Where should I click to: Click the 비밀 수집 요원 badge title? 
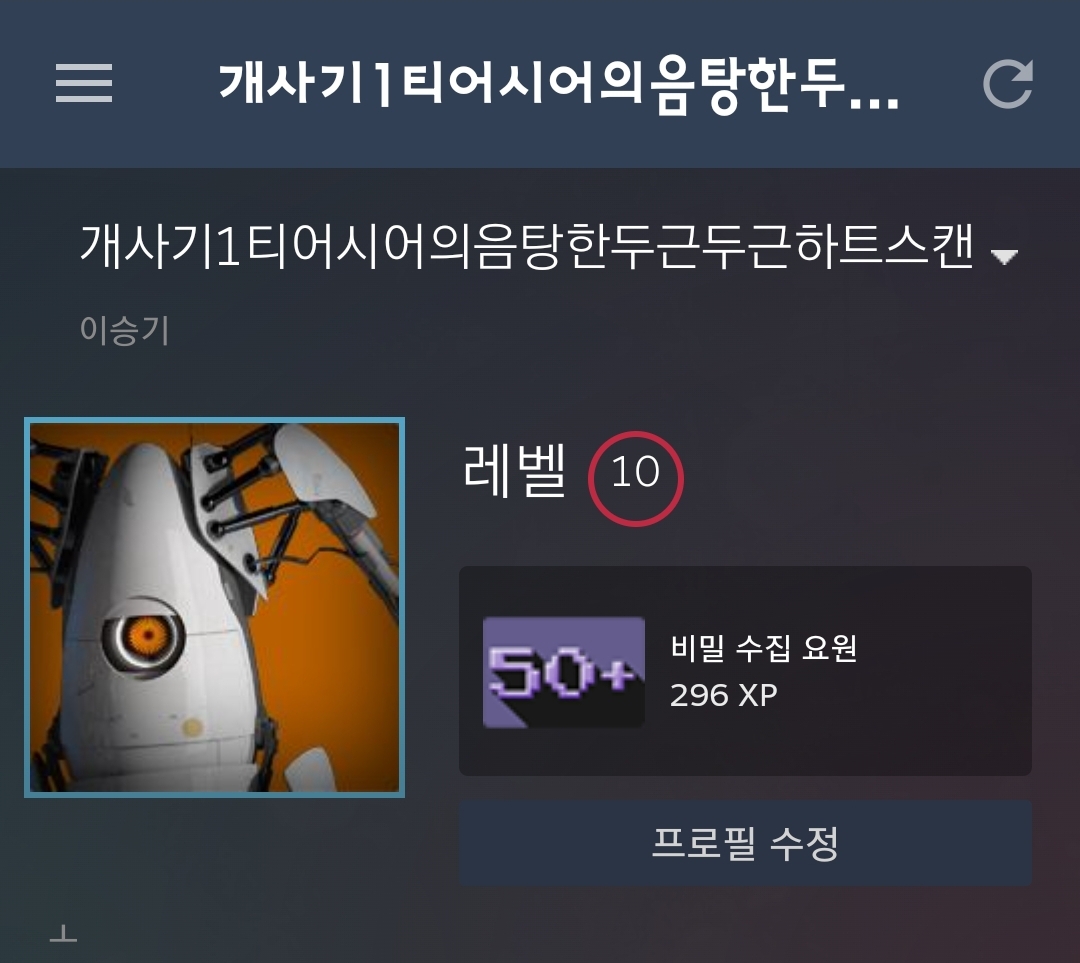(763, 648)
